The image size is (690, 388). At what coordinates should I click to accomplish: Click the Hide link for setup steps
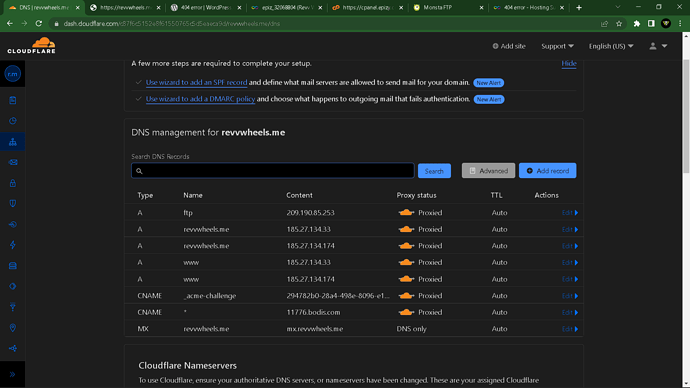(569, 63)
